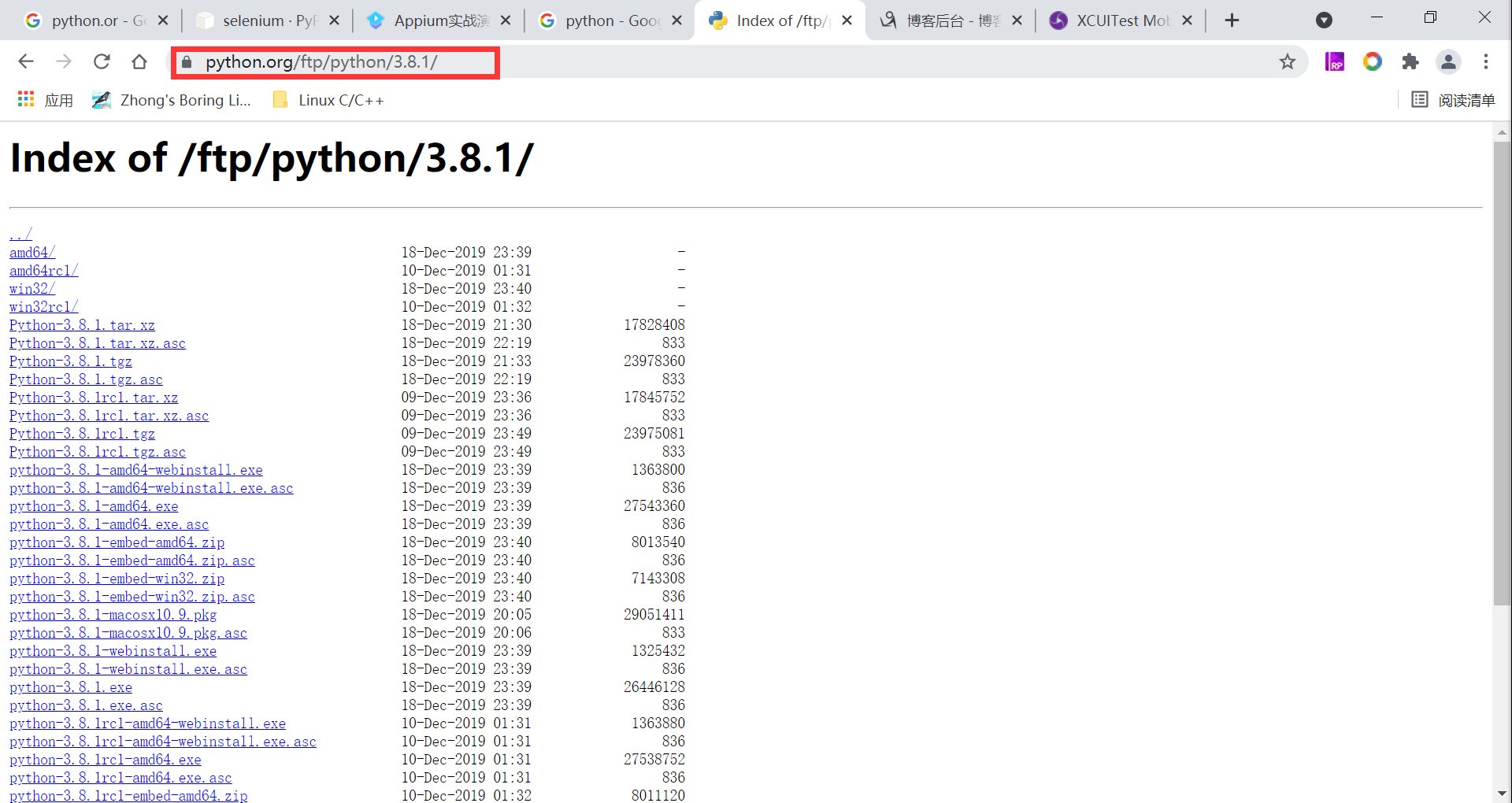The image size is (1512, 803).
Task: Switch to the XCUITest tab
Action: point(1121,20)
